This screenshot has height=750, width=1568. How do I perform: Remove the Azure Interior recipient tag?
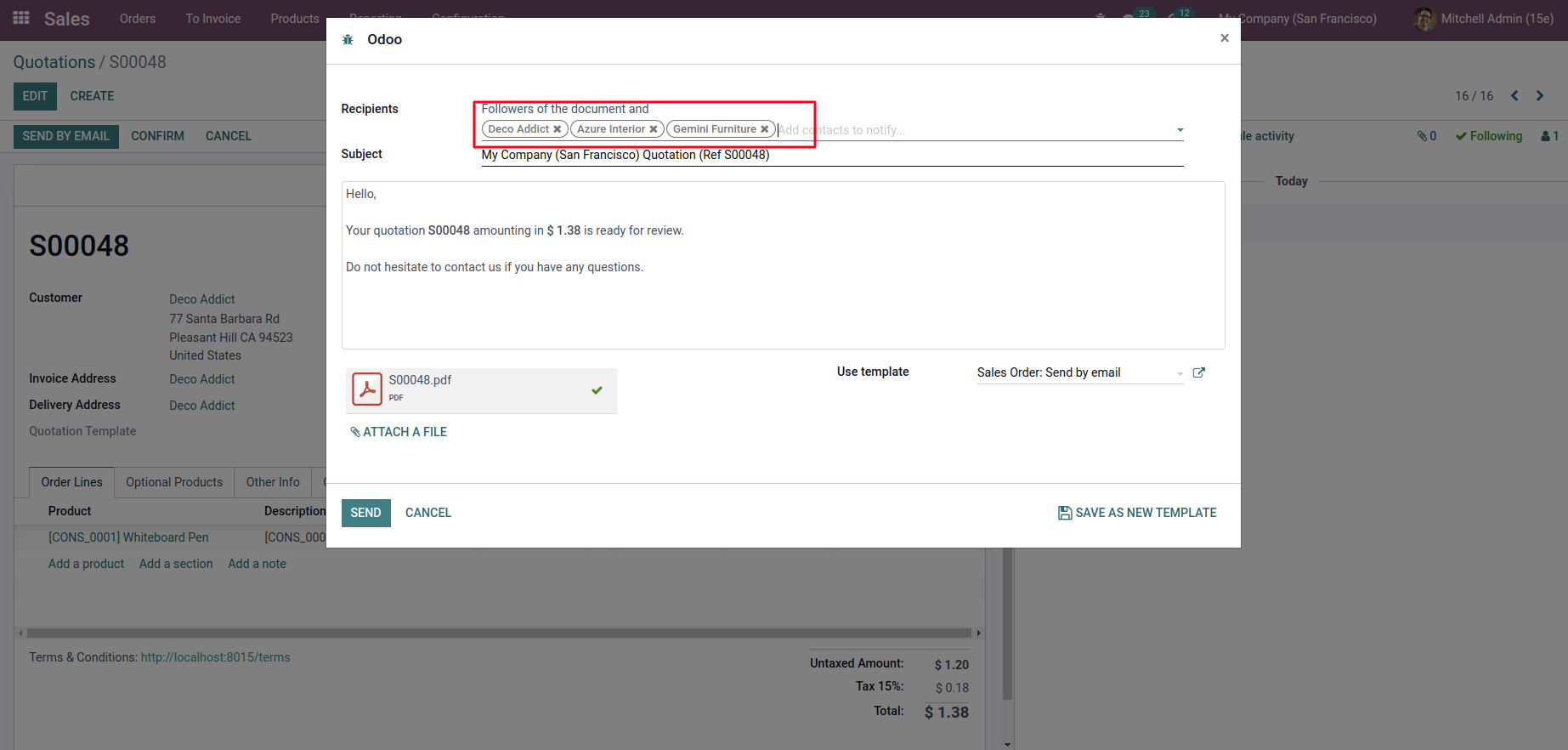pos(653,129)
